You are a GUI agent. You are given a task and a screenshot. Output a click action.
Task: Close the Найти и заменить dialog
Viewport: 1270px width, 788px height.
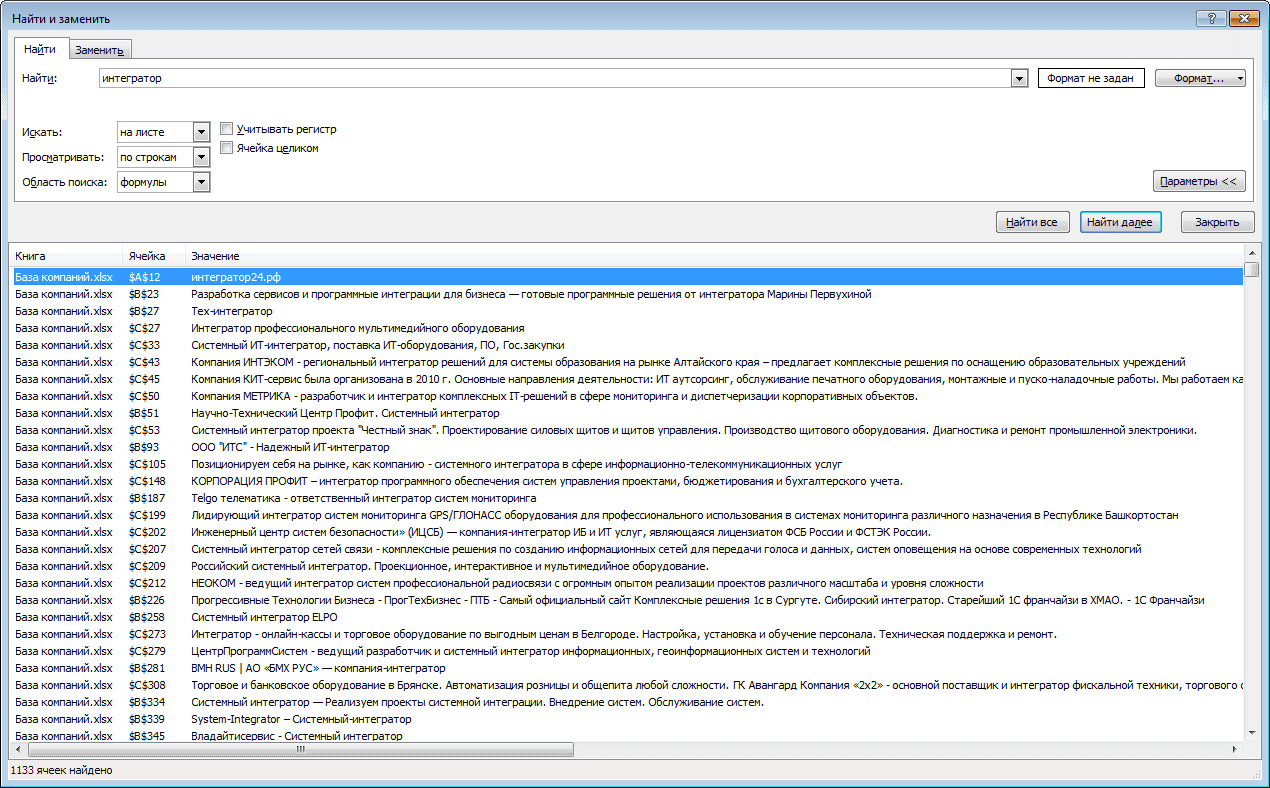(x=1243, y=18)
